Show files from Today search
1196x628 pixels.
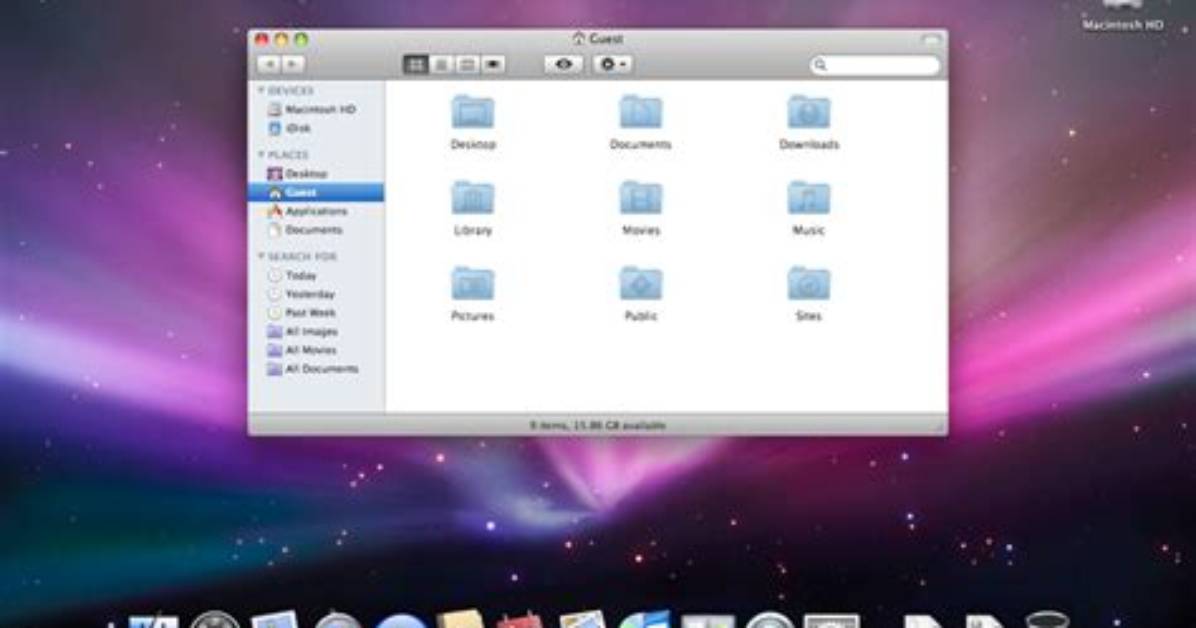point(316,275)
